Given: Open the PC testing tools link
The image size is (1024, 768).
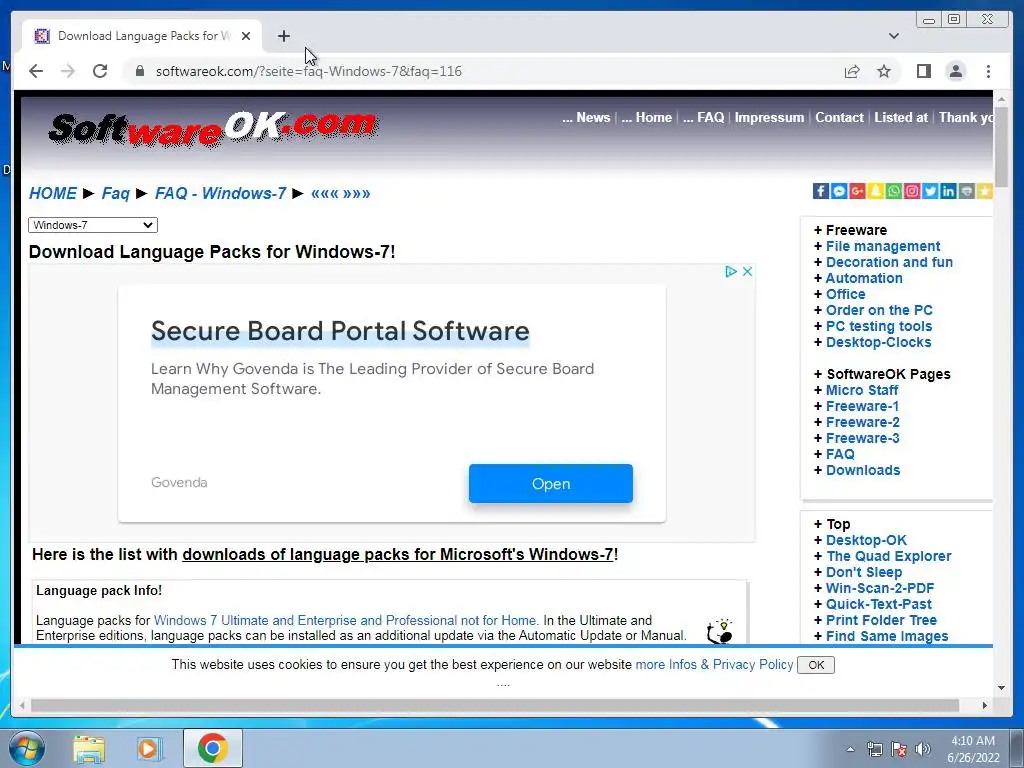Looking at the screenshot, I should [879, 326].
